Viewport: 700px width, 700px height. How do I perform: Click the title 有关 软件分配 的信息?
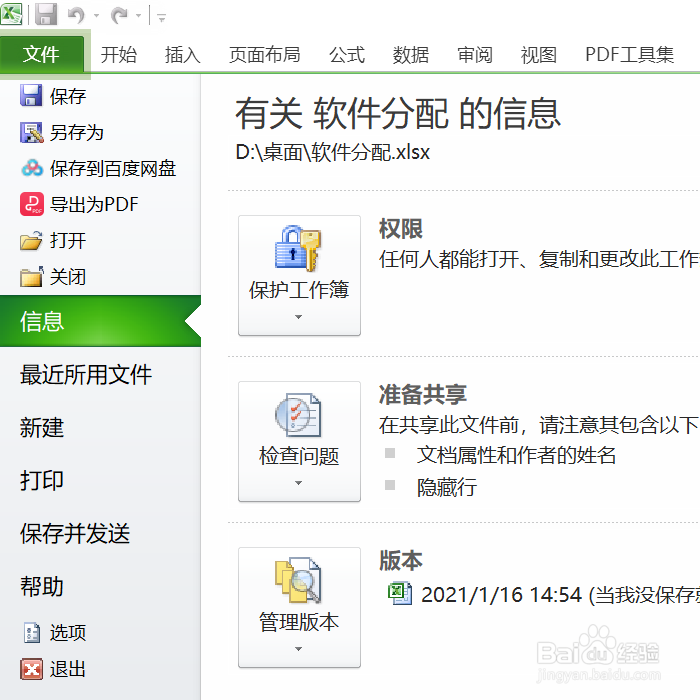click(x=398, y=114)
